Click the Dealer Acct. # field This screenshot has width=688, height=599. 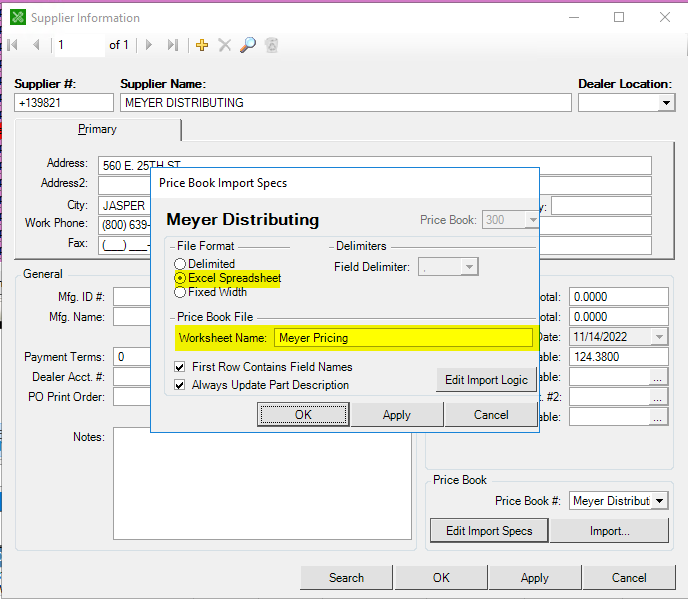132,377
